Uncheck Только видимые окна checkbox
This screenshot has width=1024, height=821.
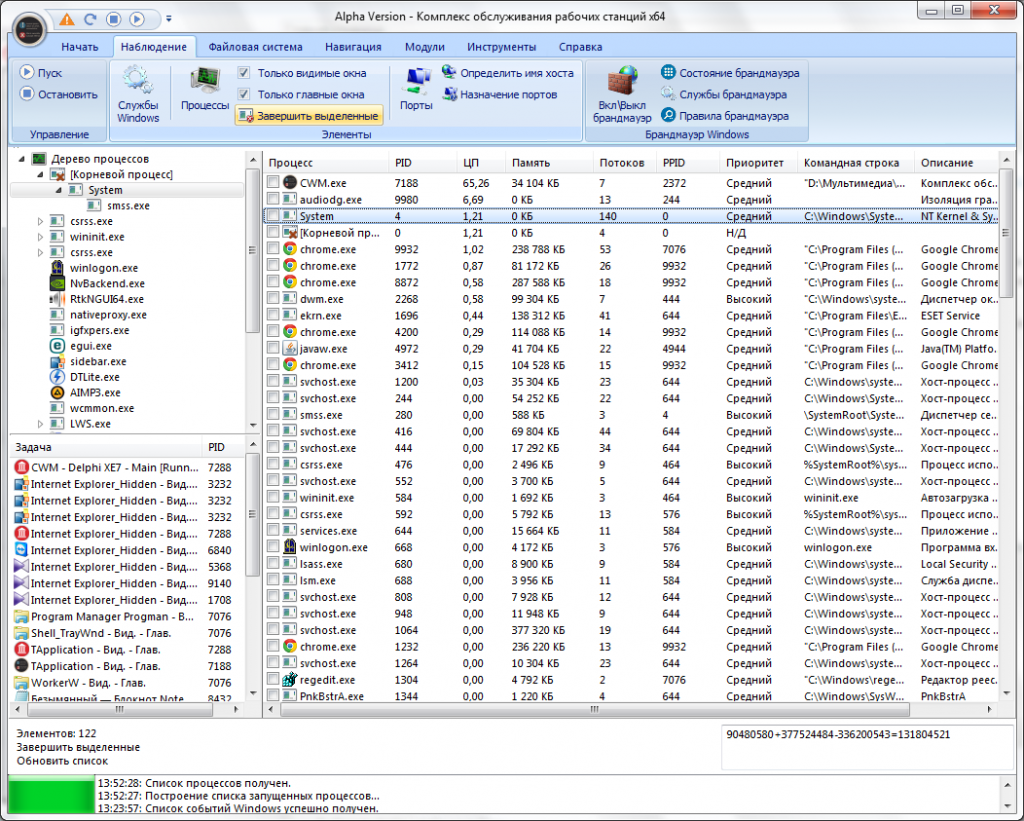tap(244, 73)
